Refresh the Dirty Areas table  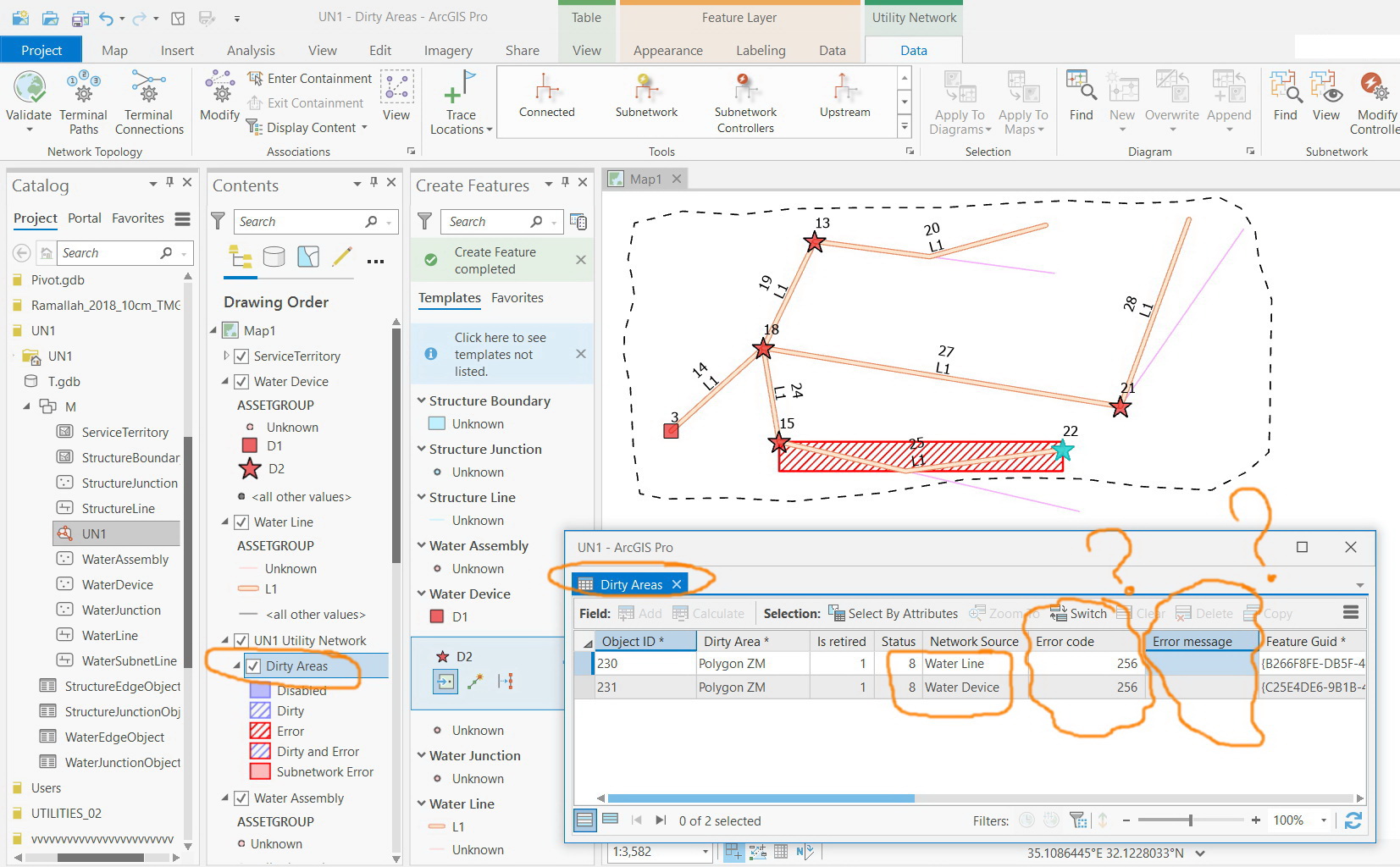tap(1353, 820)
